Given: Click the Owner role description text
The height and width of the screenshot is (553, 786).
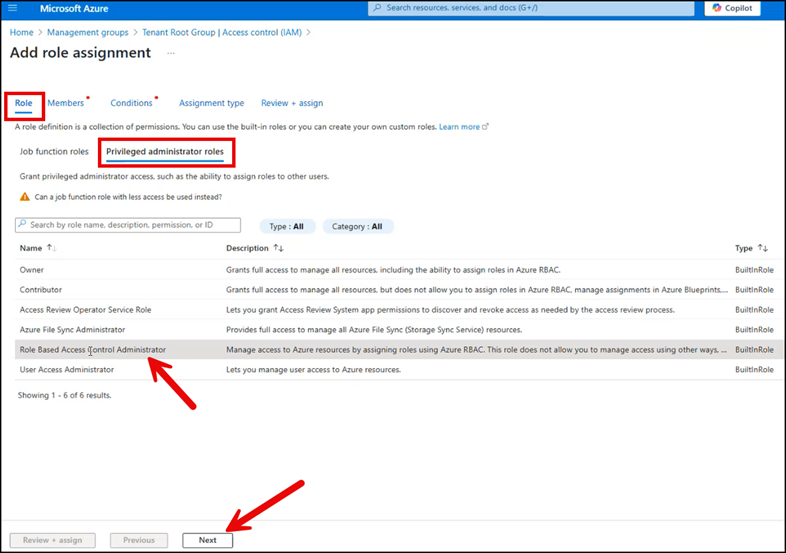Looking at the screenshot, I should pyautogui.click(x=393, y=270).
